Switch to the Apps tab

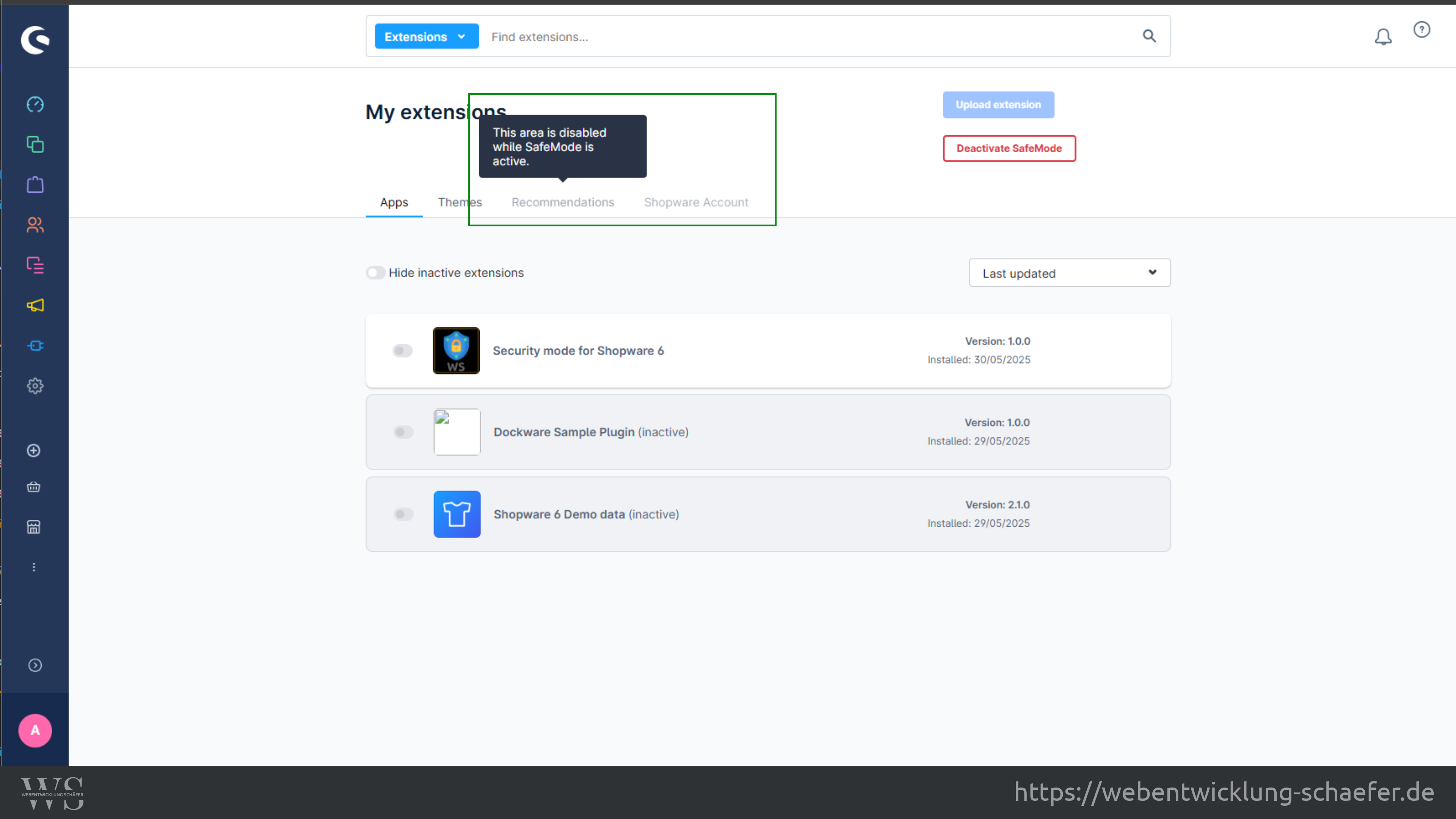pyautogui.click(x=394, y=202)
